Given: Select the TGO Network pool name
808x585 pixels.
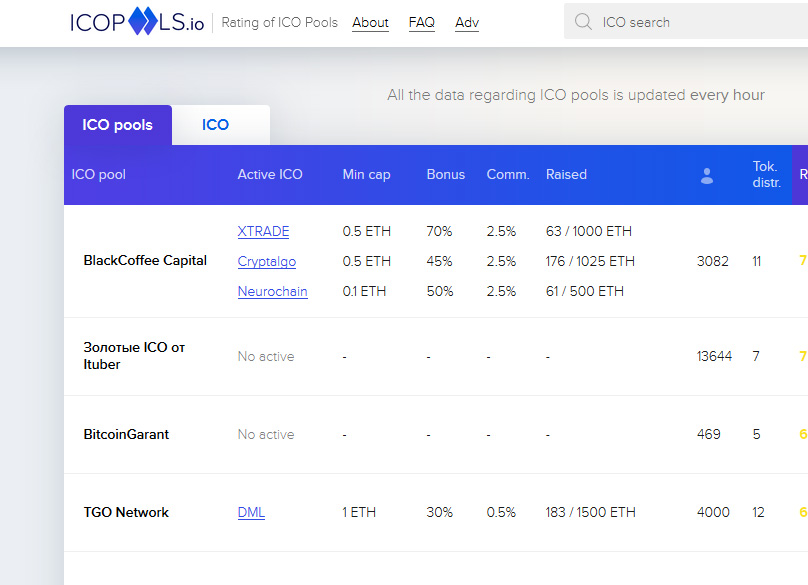Looking at the screenshot, I should tap(126, 512).
